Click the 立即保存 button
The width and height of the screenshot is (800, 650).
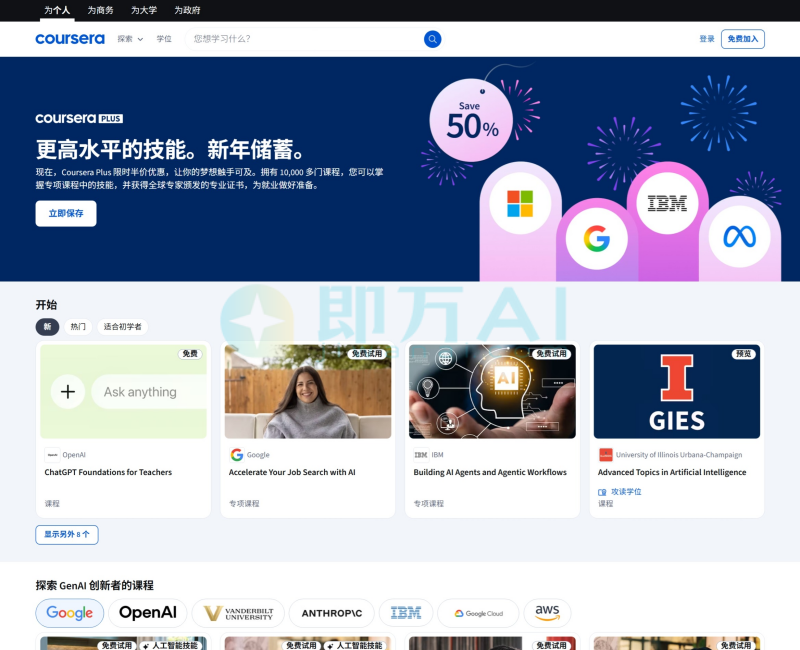click(x=65, y=213)
